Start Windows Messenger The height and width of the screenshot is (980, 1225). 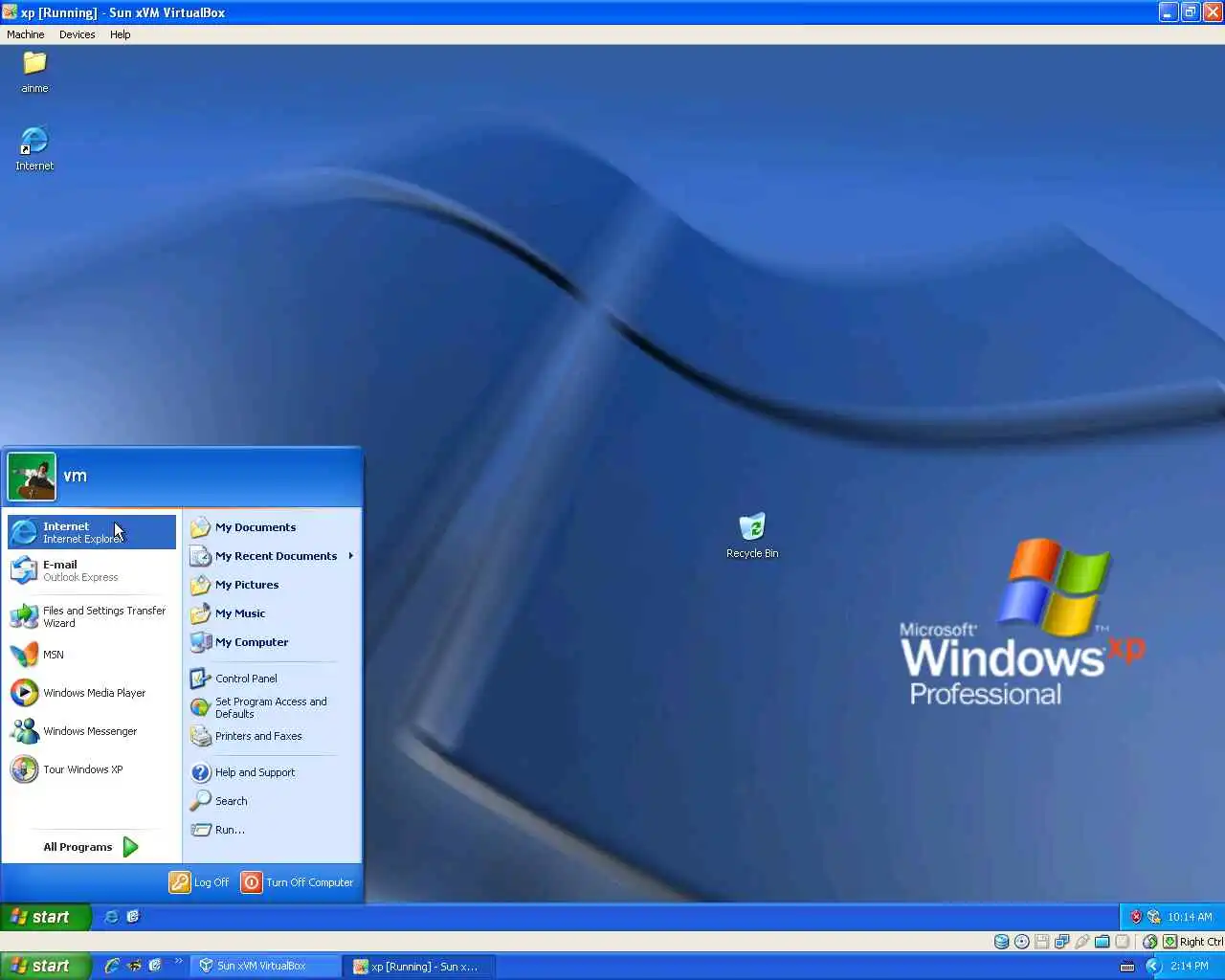[92, 731]
